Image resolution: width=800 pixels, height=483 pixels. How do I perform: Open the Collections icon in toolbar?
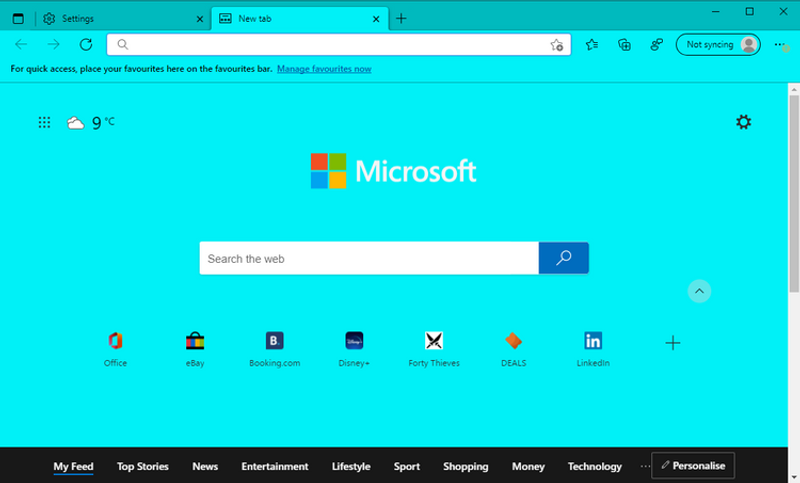(624, 44)
